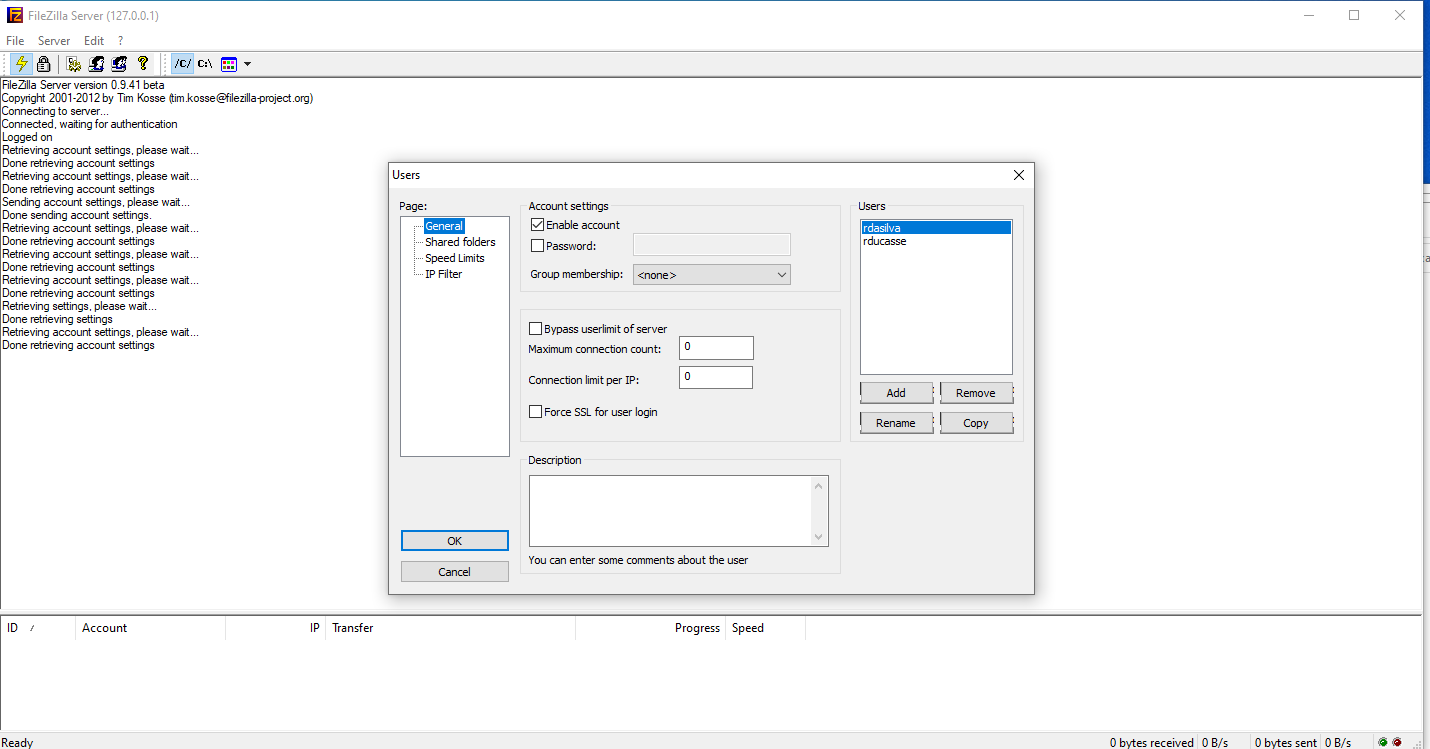The image size is (1430, 749).
Task: Click the green indicator LED in status bar
Action: 1383,742
